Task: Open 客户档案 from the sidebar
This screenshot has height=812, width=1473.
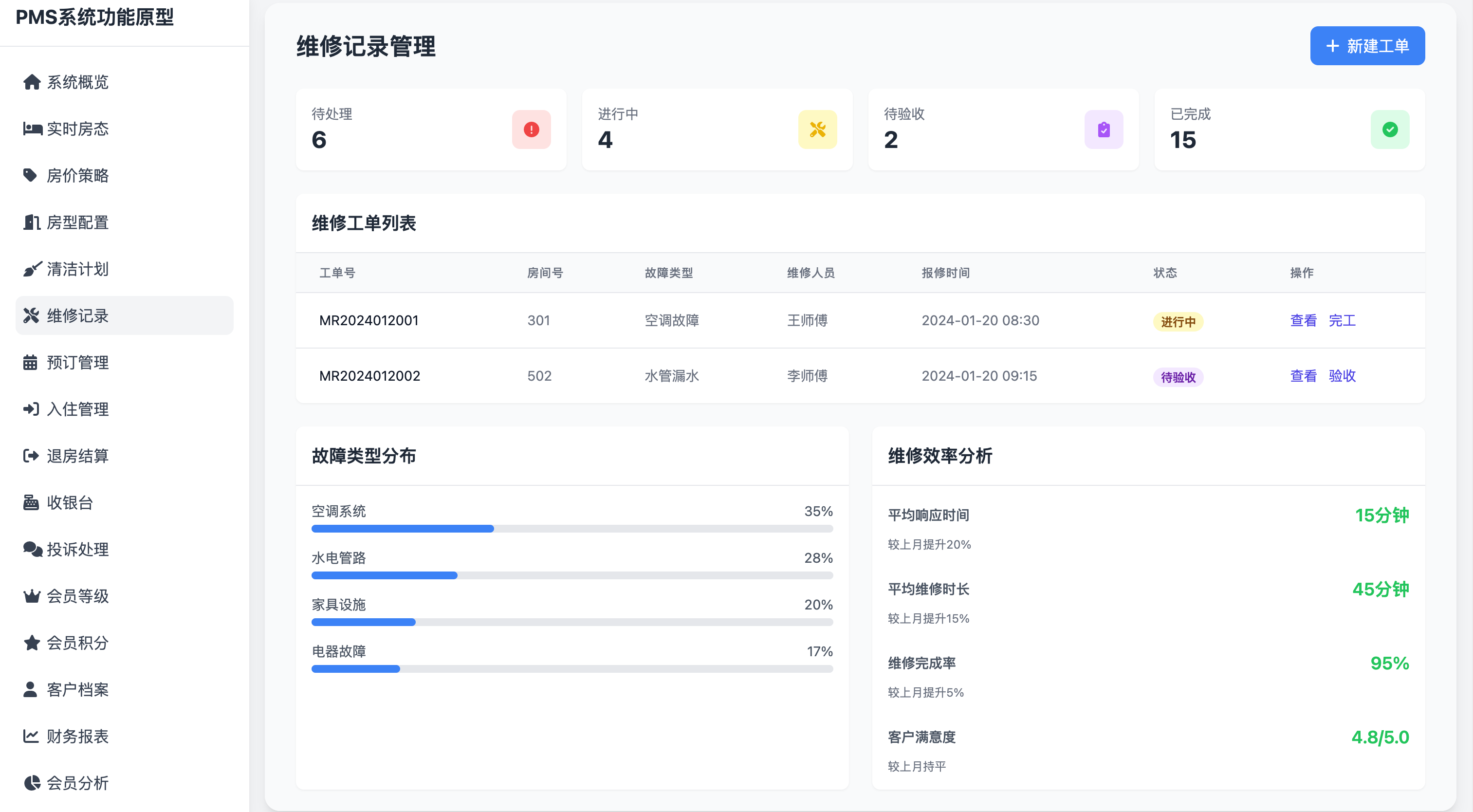Action: click(x=125, y=690)
